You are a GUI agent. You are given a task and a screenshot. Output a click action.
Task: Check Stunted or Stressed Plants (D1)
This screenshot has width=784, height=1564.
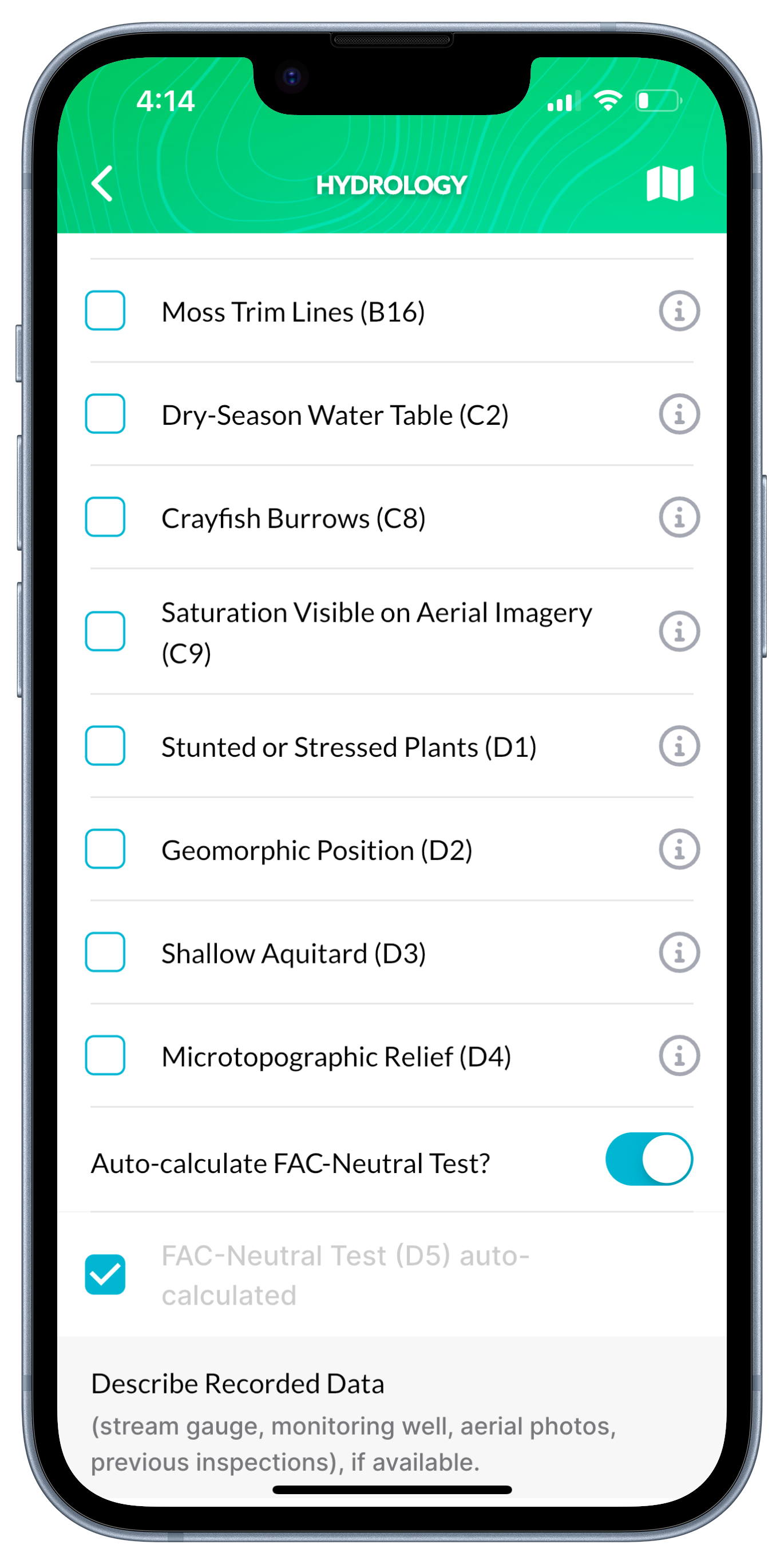click(105, 745)
